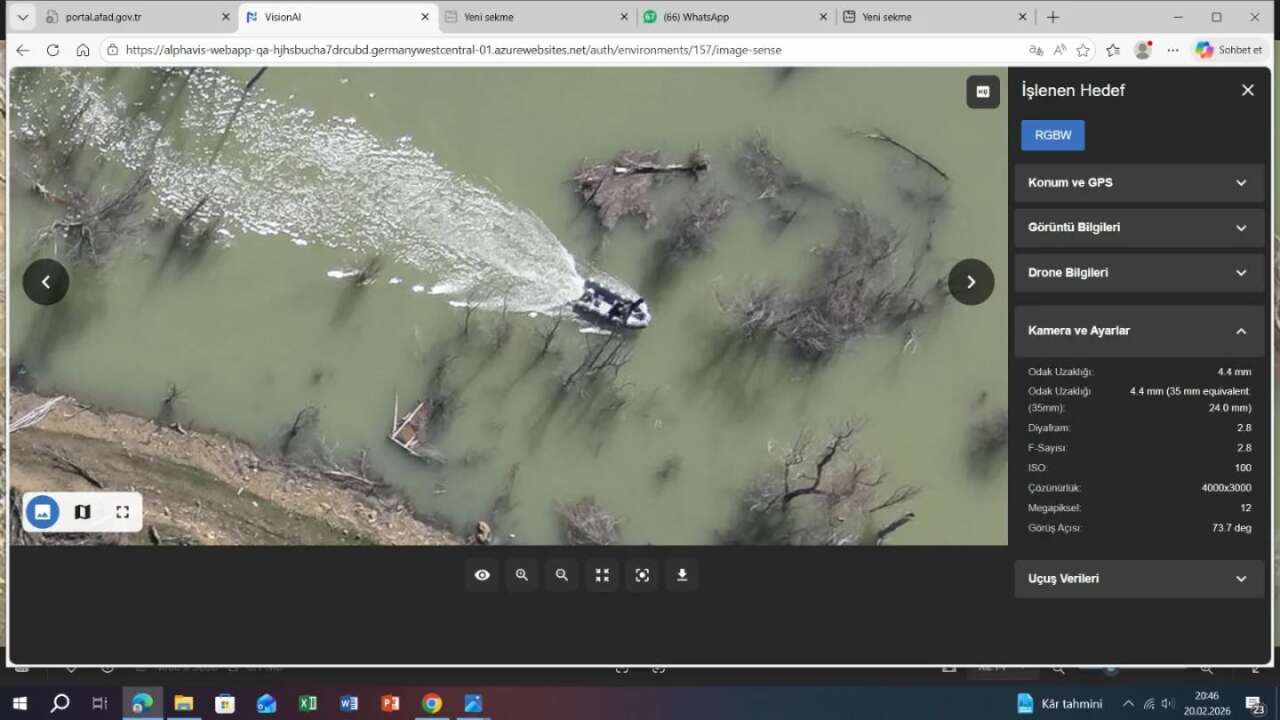Click the fit-to-screen arrows icon
The height and width of the screenshot is (720, 1280).
click(602, 575)
